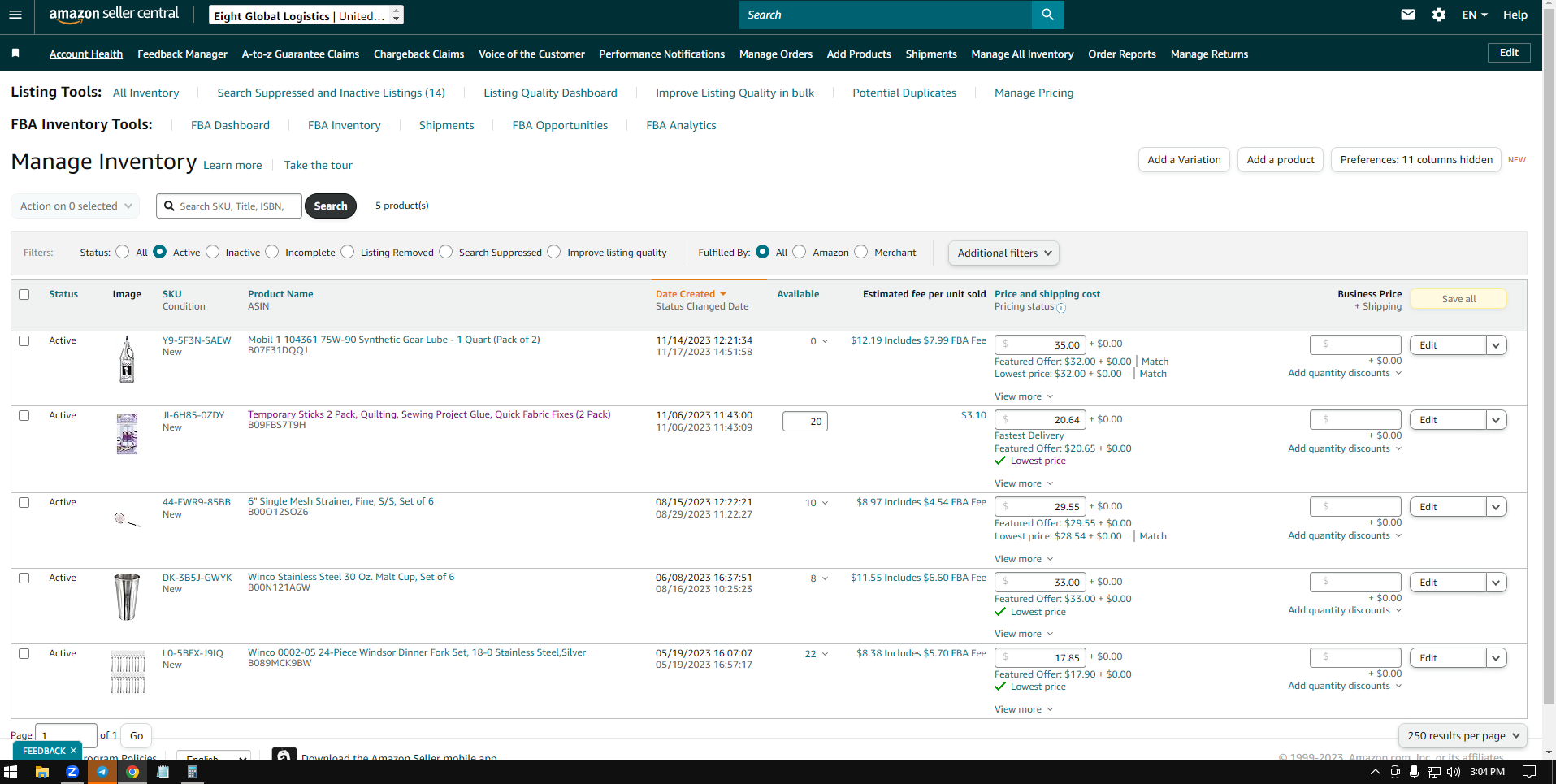This screenshot has height=784, width=1556.
Task: Focus the Search SKU, Title, ISBN field
Action: (229, 206)
